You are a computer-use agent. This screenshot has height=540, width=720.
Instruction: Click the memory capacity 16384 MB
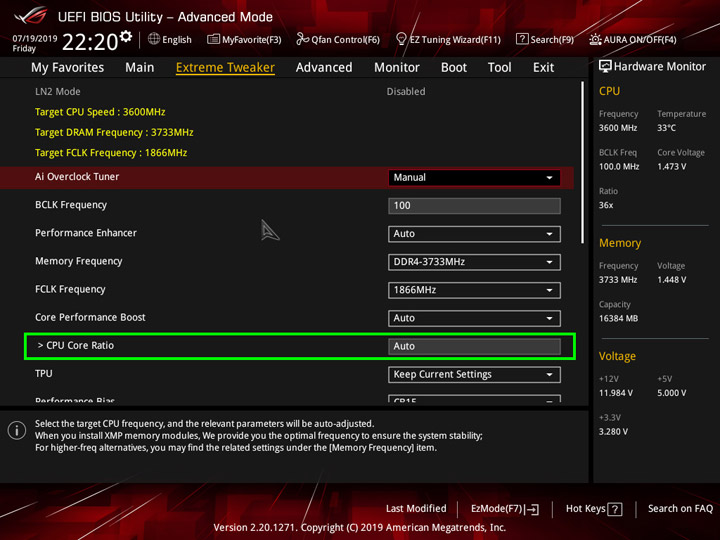618,319
